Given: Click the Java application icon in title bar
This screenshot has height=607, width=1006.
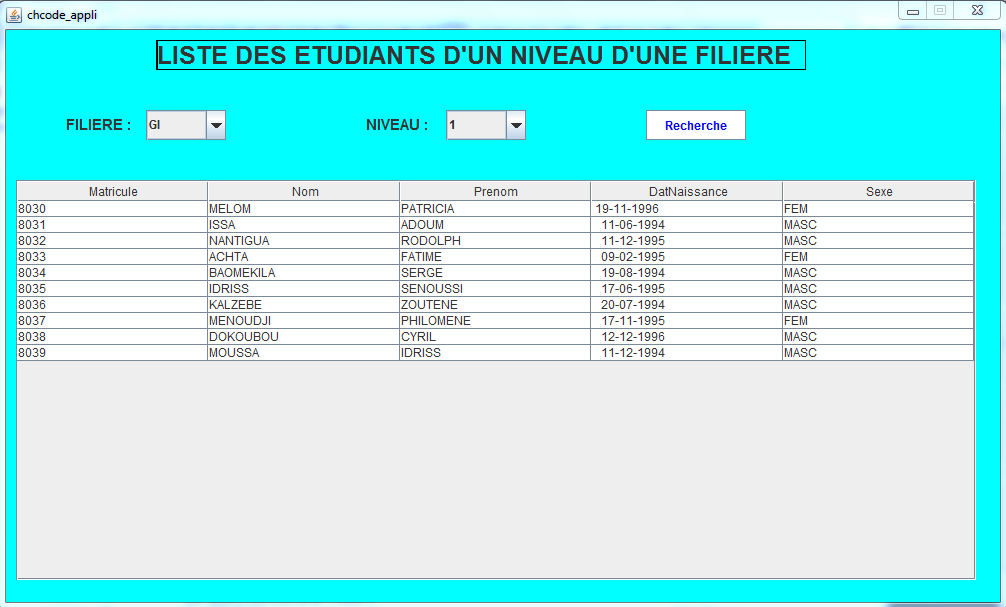Looking at the screenshot, I should (x=13, y=14).
